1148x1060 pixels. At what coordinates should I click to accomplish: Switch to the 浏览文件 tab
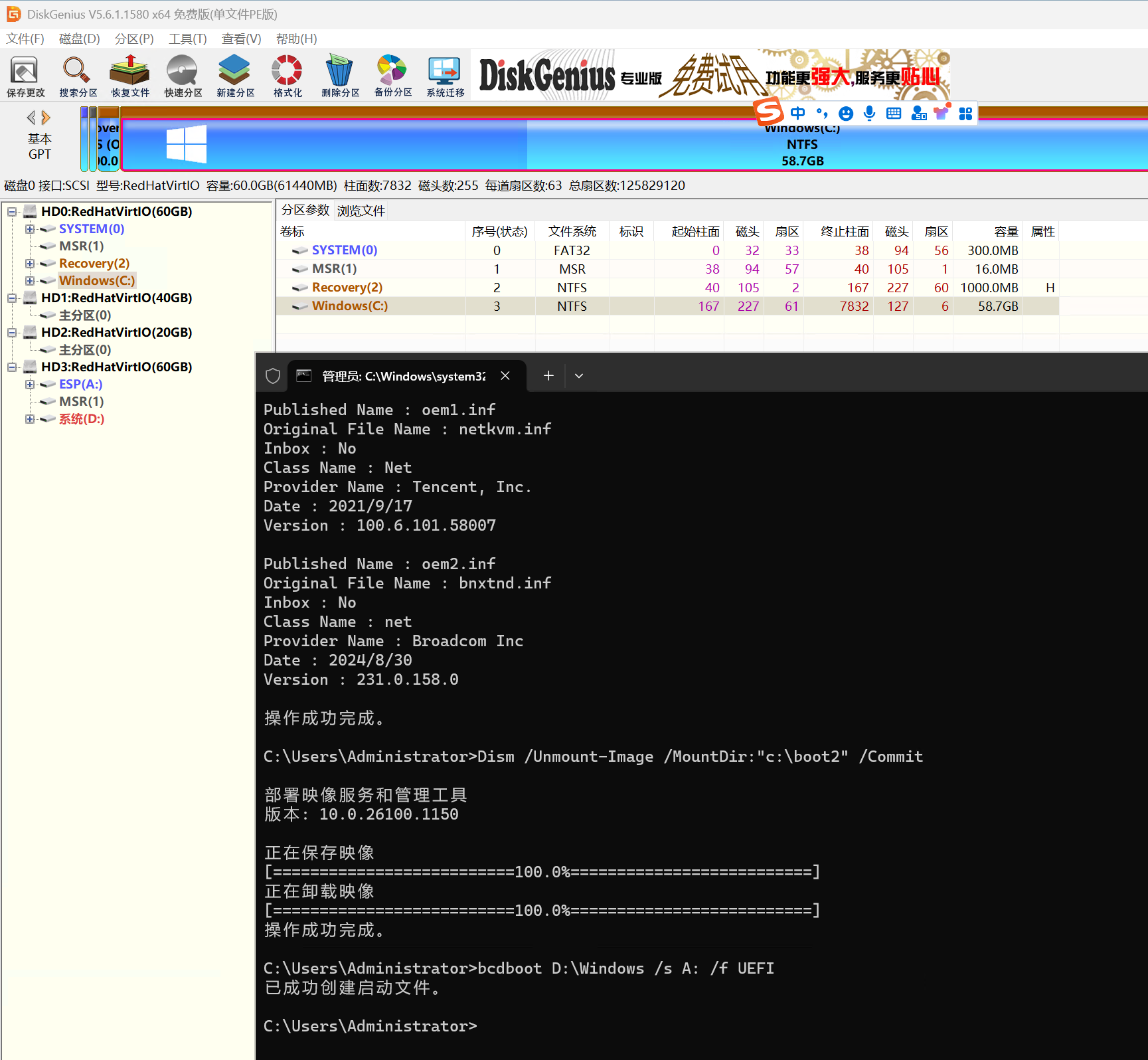[x=361, y=211]
